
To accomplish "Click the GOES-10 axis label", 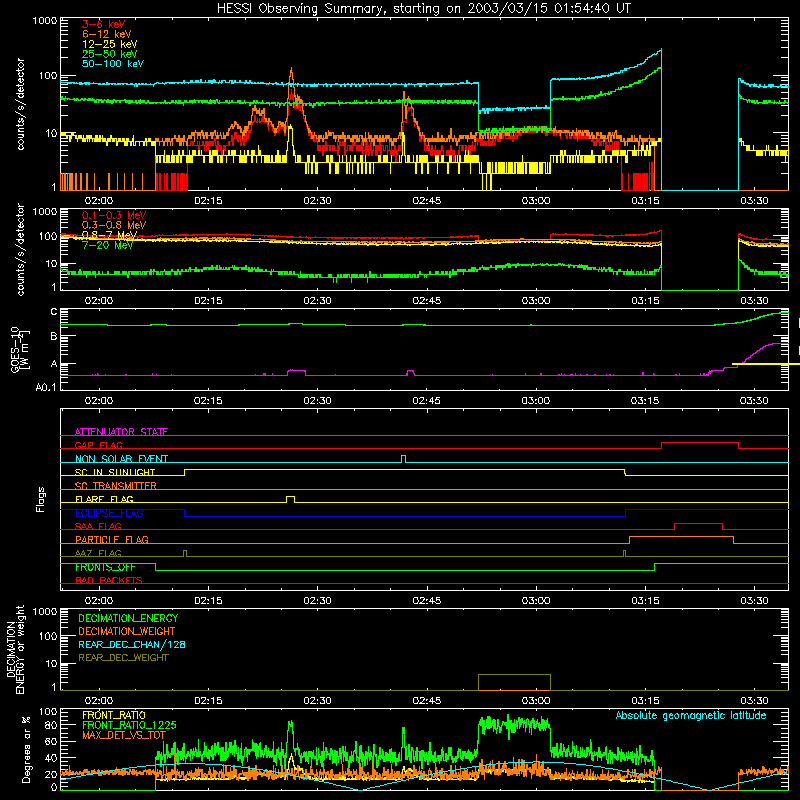I will pyautogui.click(x=20, y=350).
